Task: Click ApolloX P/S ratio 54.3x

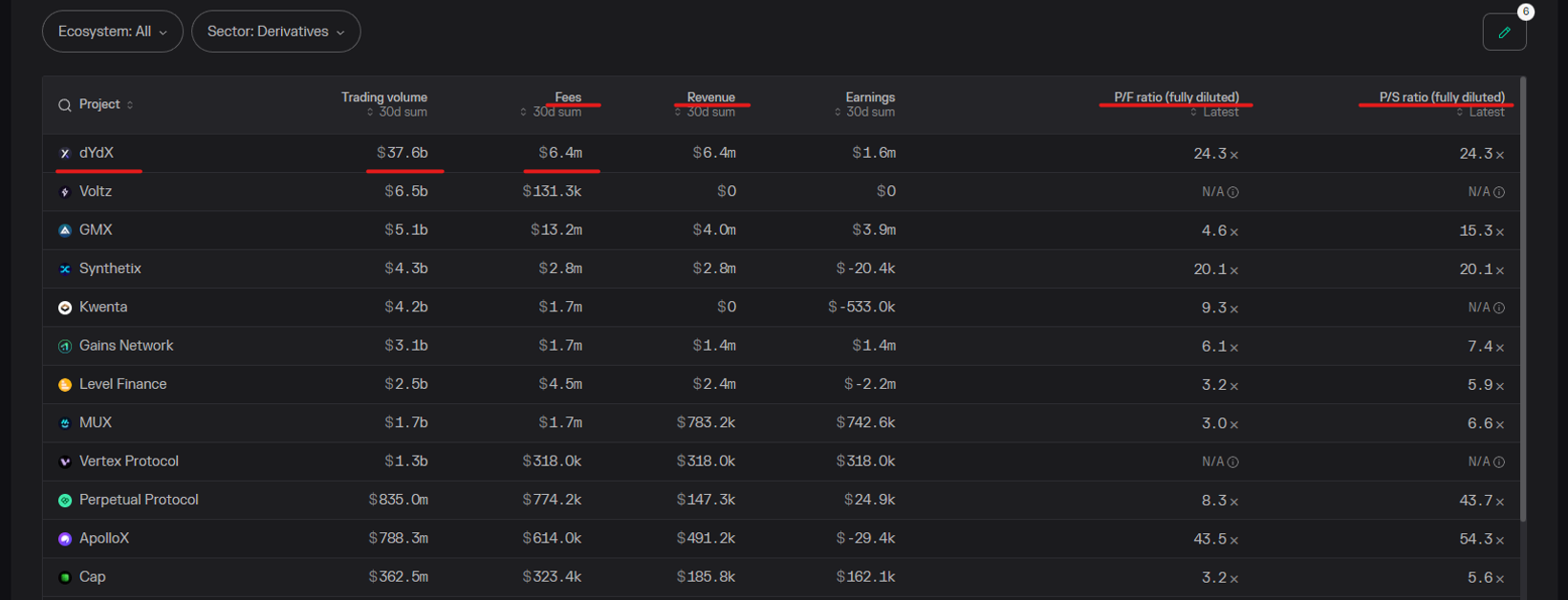Action: click(x=1482, y=539)
